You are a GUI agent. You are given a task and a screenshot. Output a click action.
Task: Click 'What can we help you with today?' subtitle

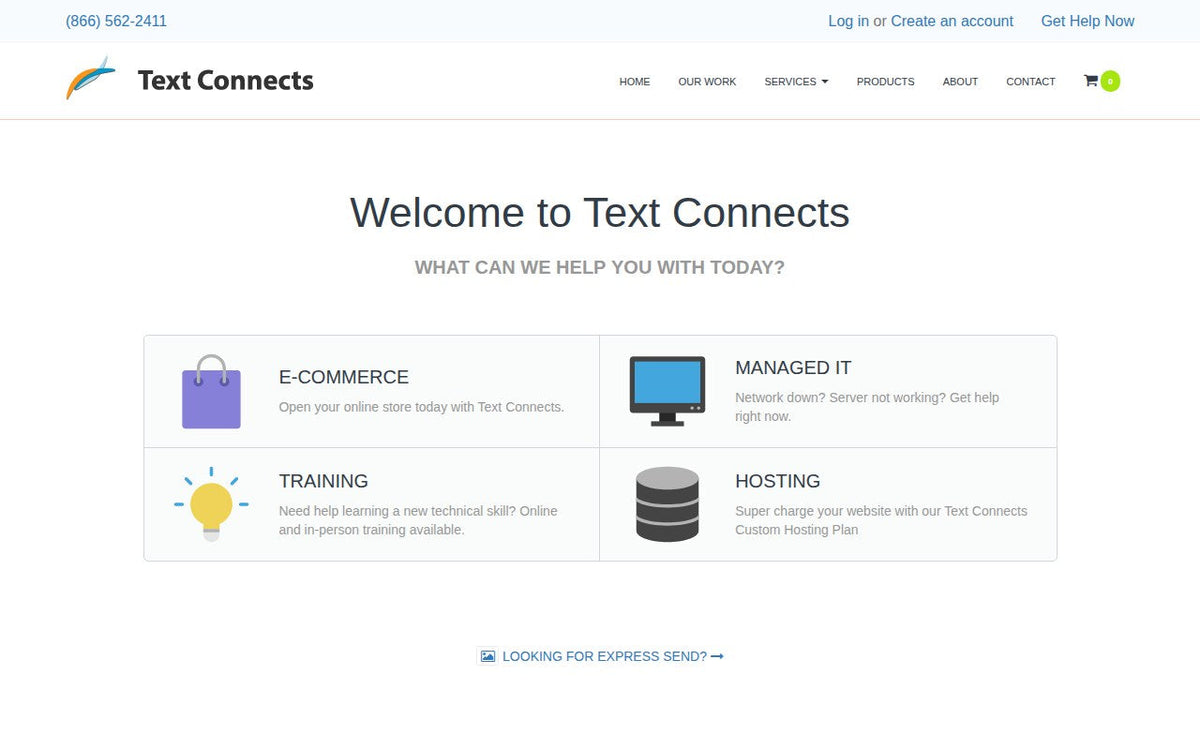coord(600,267)
